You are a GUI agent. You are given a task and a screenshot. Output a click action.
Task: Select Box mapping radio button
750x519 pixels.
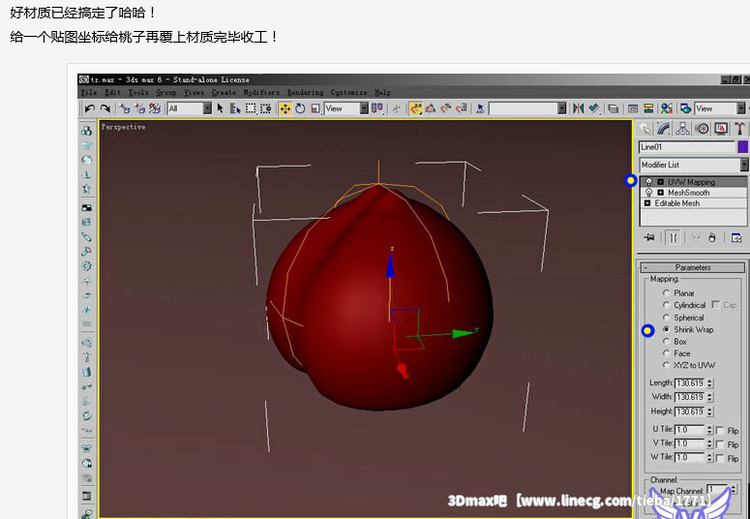tap(666, 341)
